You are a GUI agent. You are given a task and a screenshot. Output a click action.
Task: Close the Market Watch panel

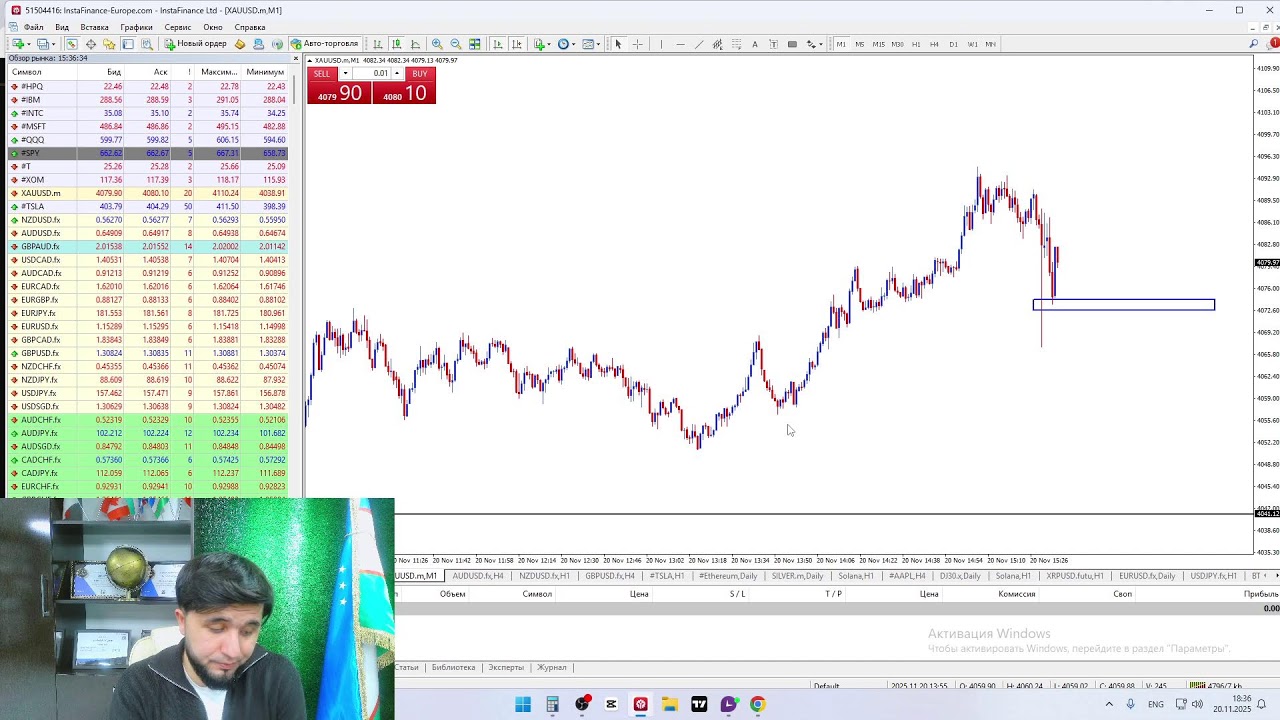click(295, 58)
